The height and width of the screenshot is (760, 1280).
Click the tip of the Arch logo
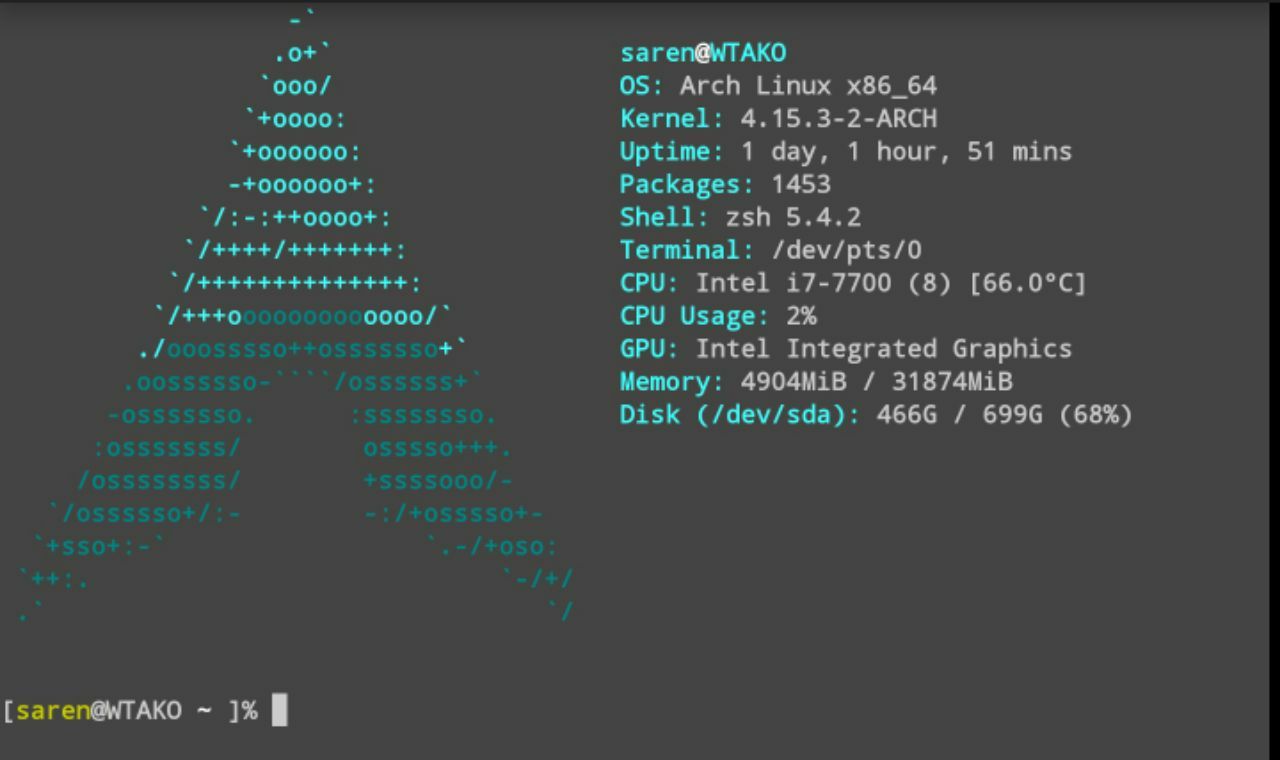click(302, 17)
